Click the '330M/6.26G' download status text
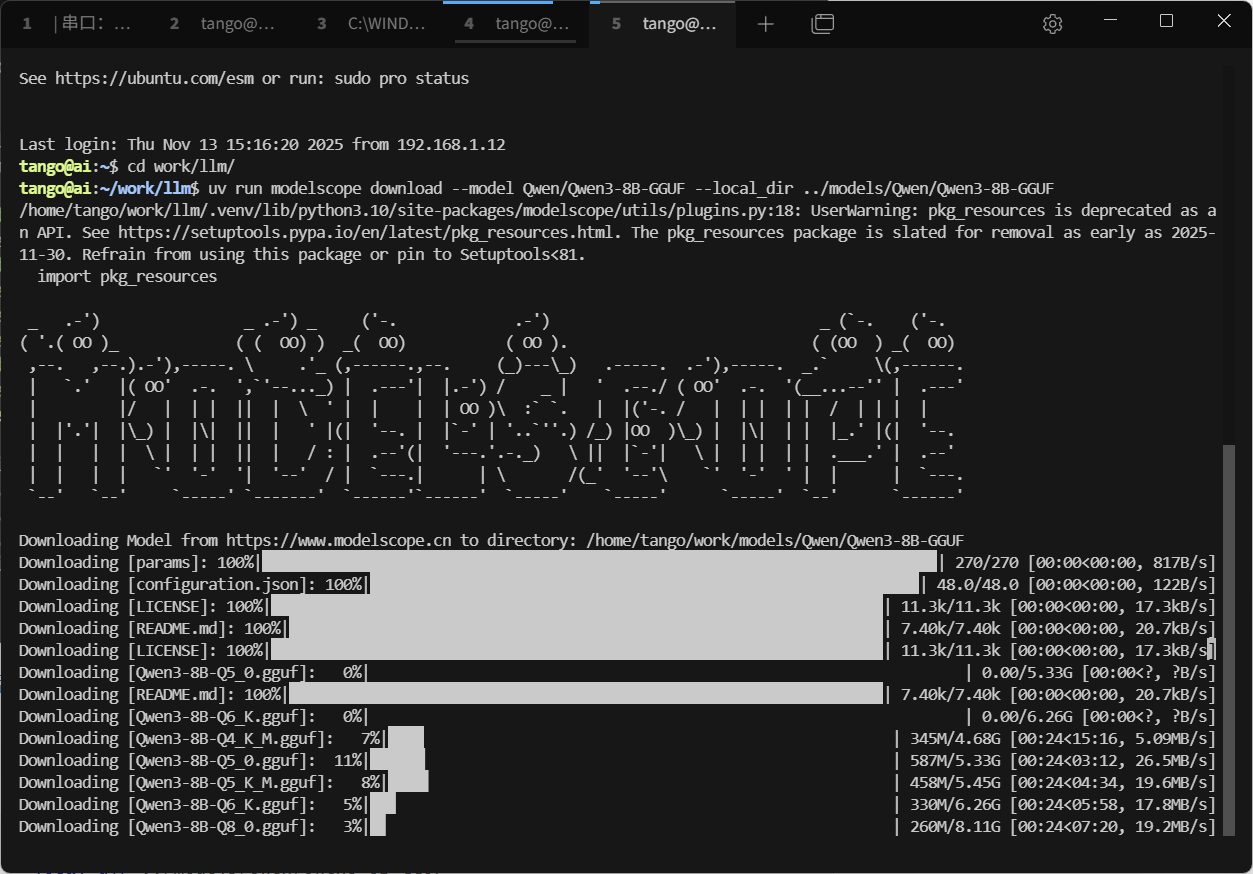 tap(954, 804)
